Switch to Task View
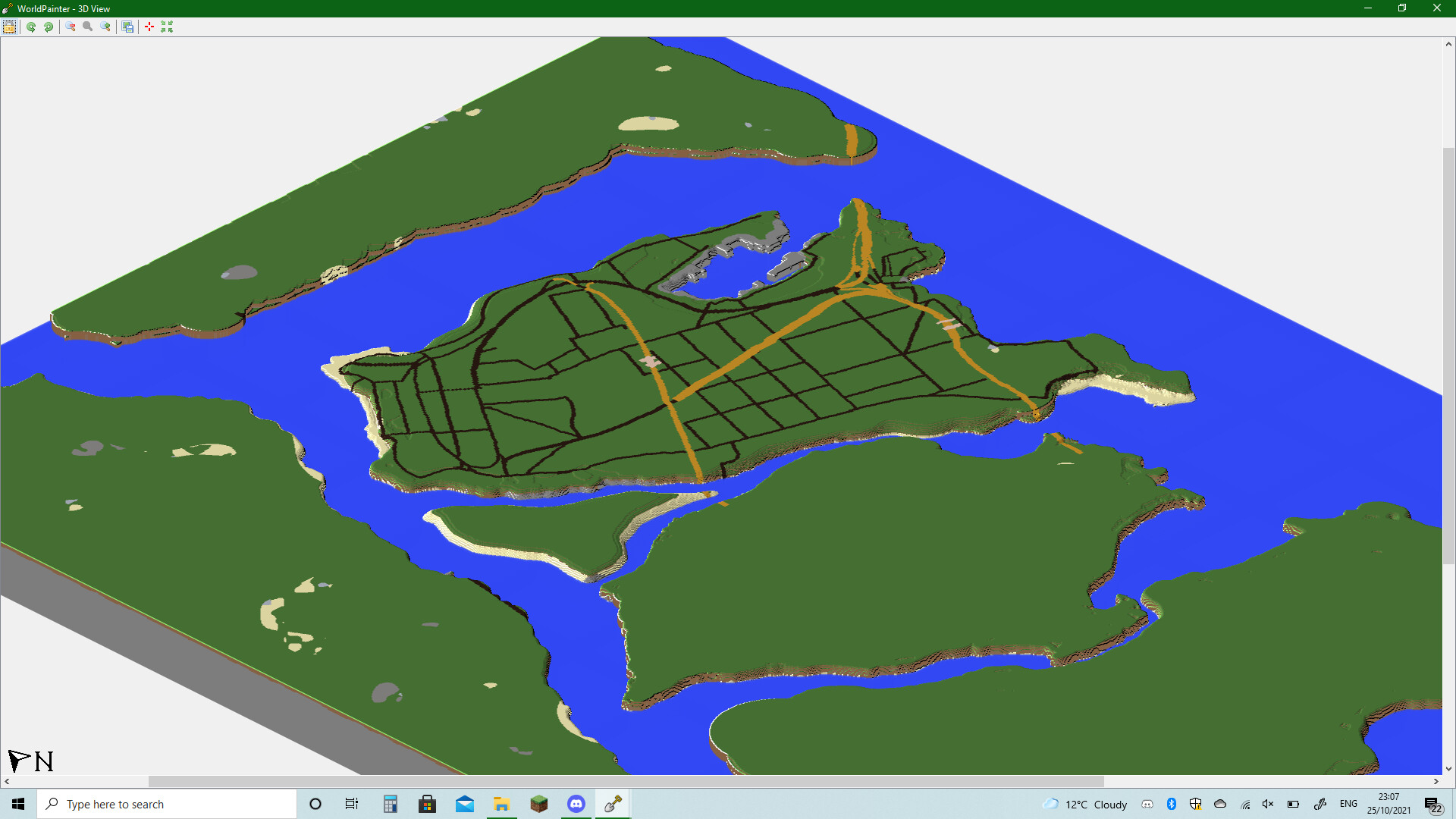Image resolution: width=1456 pixels, height=819 pixels. point(351,804)
